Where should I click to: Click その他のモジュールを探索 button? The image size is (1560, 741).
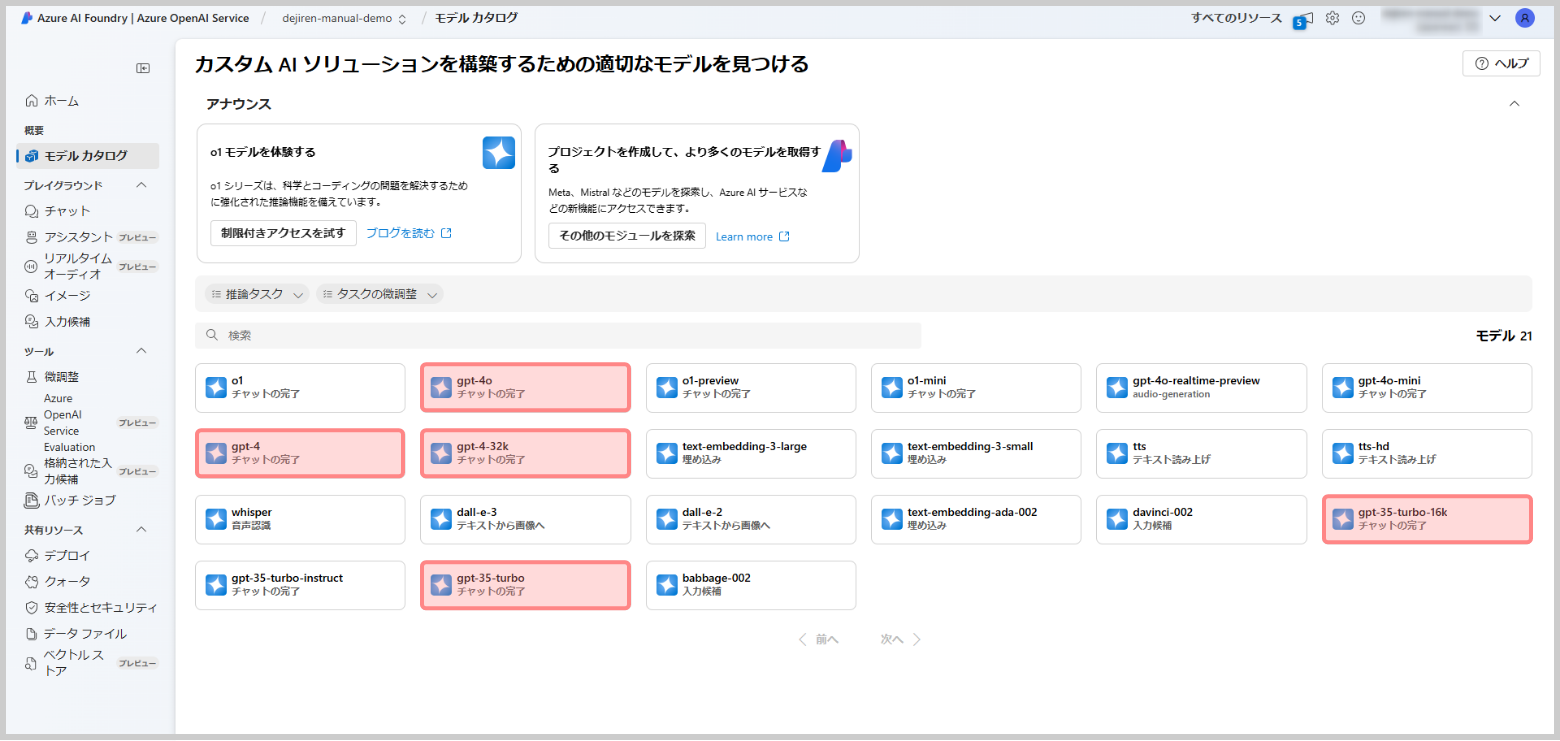pos(627,236)
